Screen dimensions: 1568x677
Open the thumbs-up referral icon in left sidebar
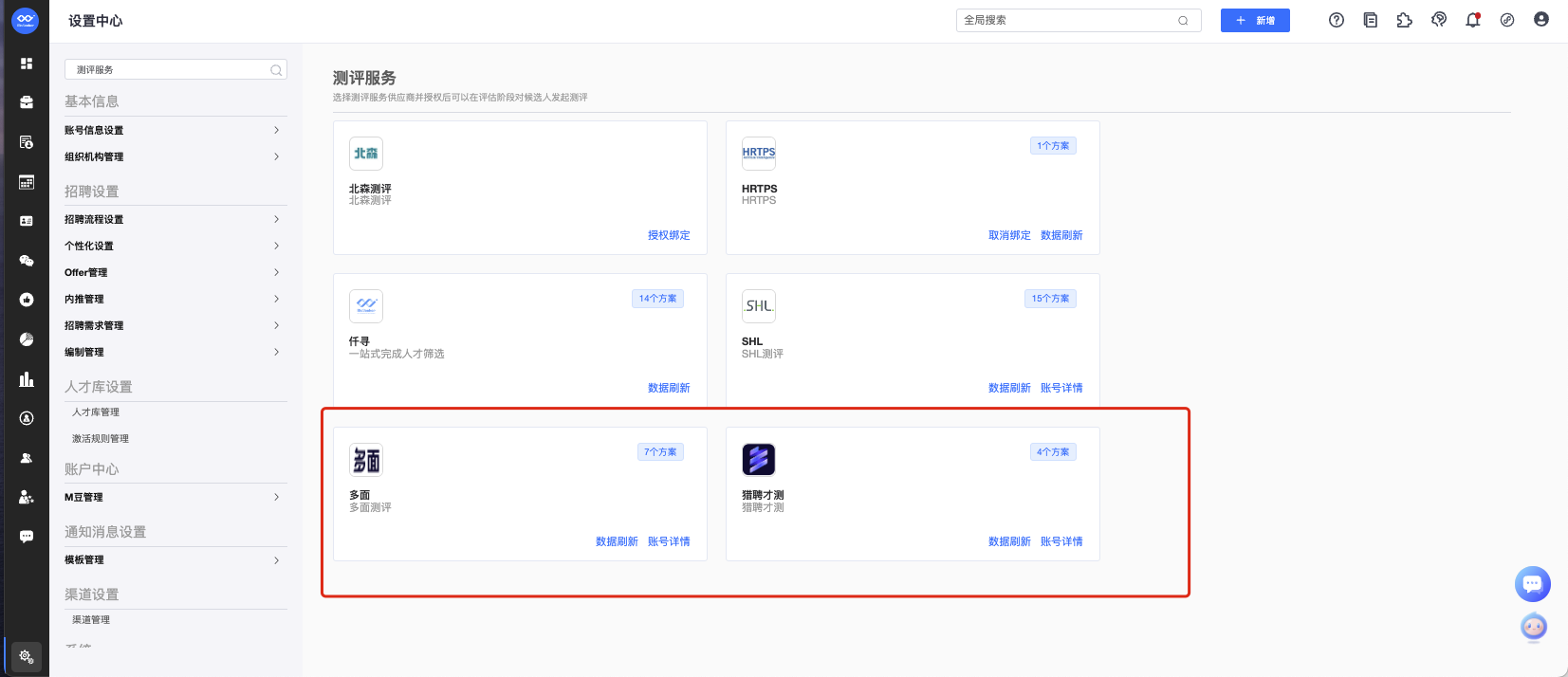pos(27,300)
